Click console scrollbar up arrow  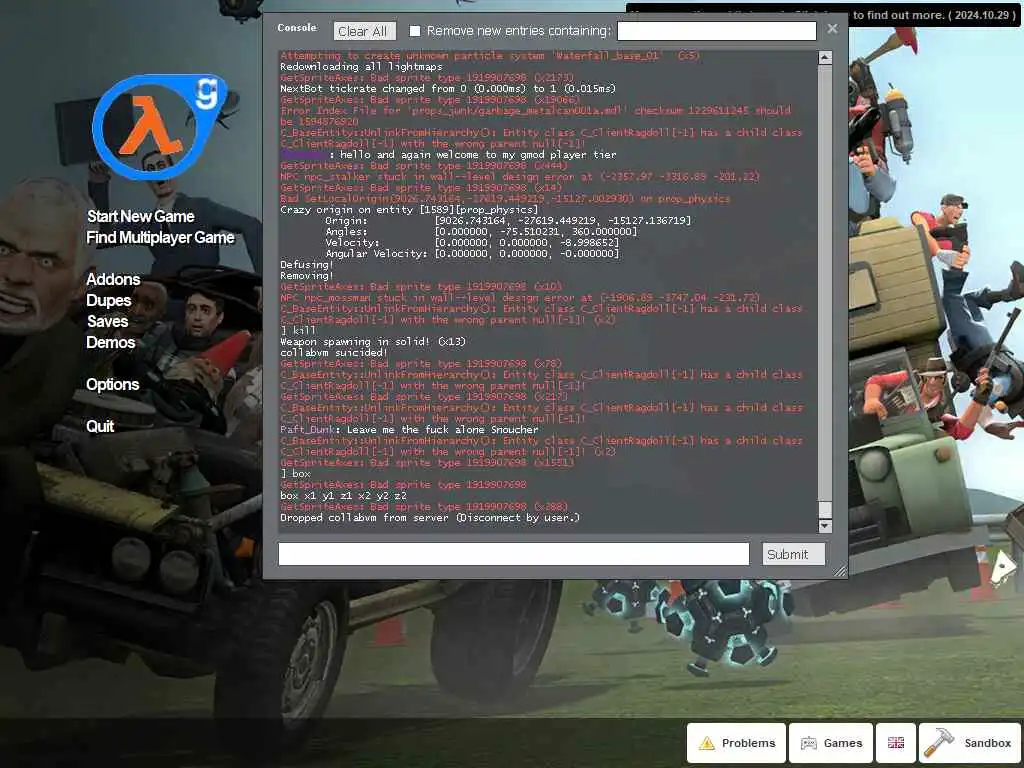825,57
